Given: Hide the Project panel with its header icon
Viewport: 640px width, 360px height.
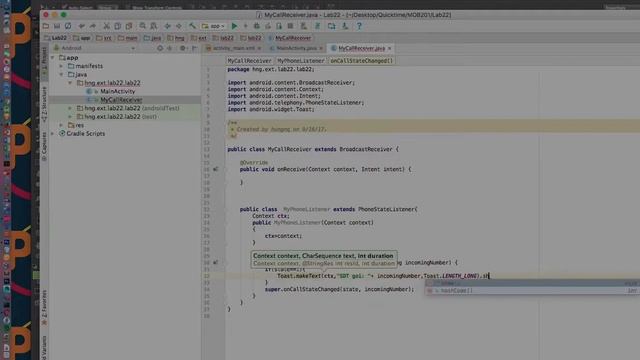Looking at the screenshot, I should (194, 48).
